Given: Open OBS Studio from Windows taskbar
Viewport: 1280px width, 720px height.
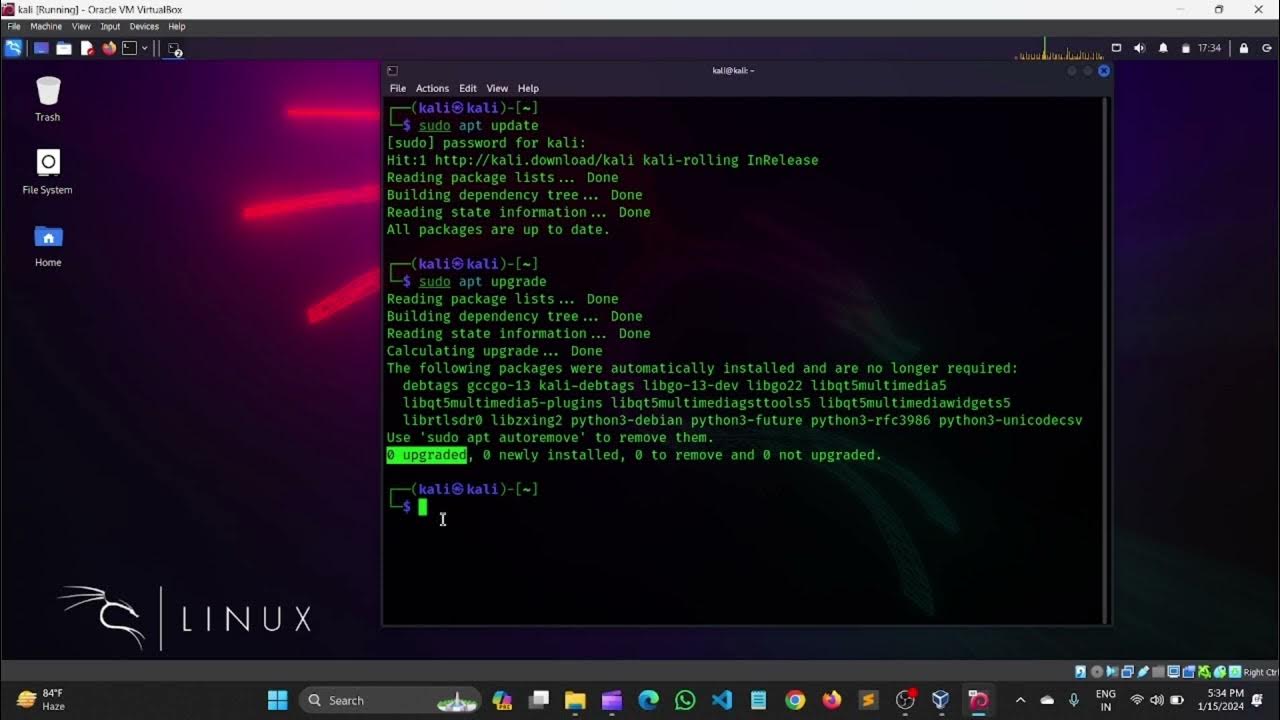Looking at the screenshot, I should click(905, 700).
